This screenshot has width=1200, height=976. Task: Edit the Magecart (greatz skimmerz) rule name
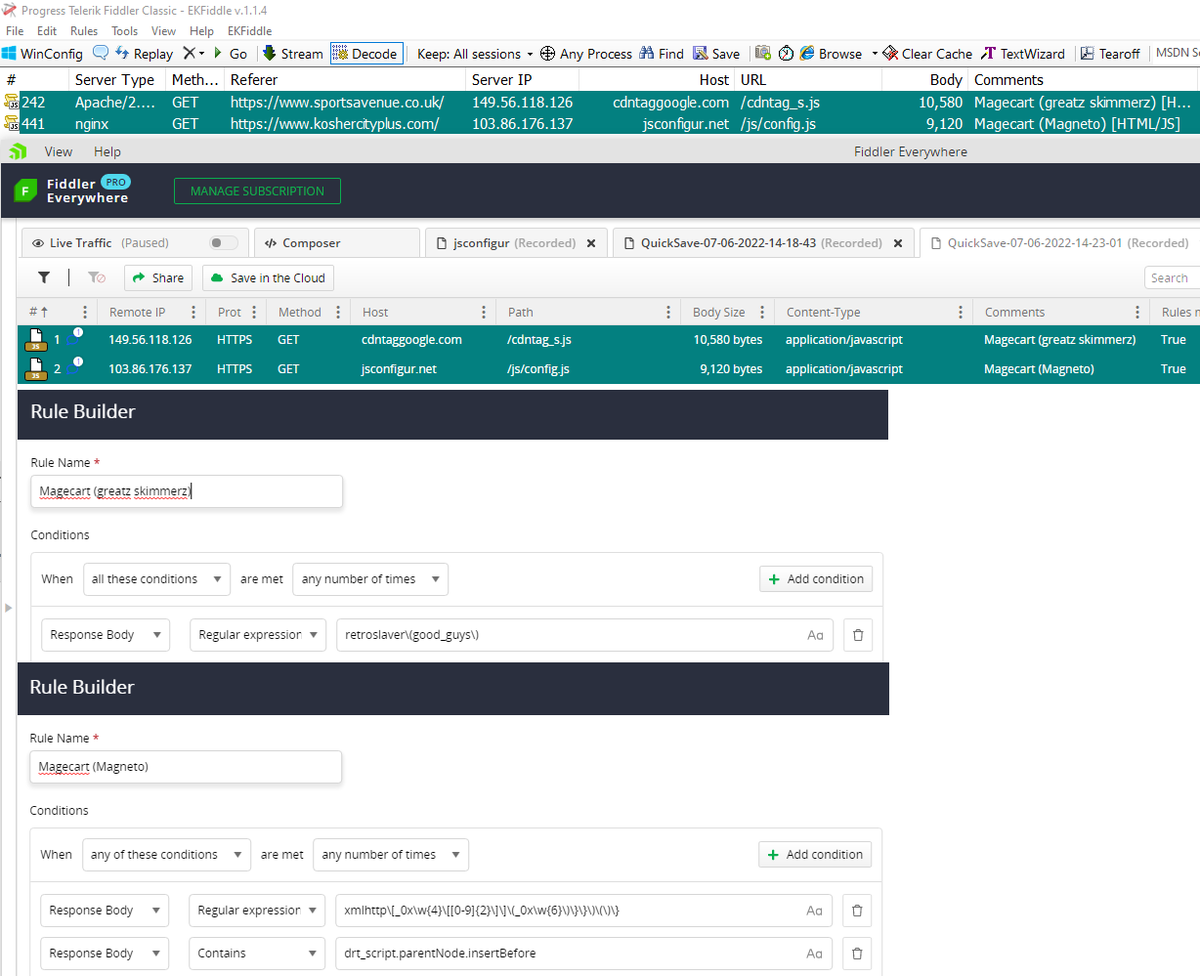[186, 491]
